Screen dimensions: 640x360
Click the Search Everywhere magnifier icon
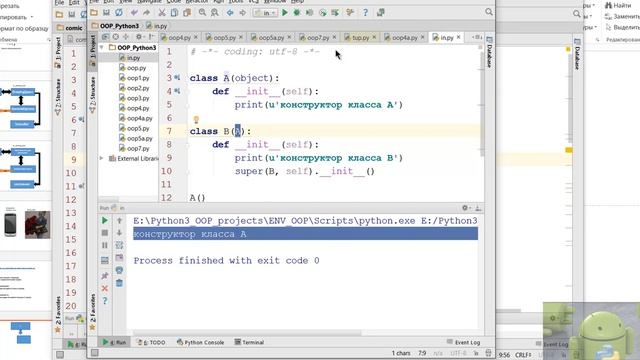point(489,12)
